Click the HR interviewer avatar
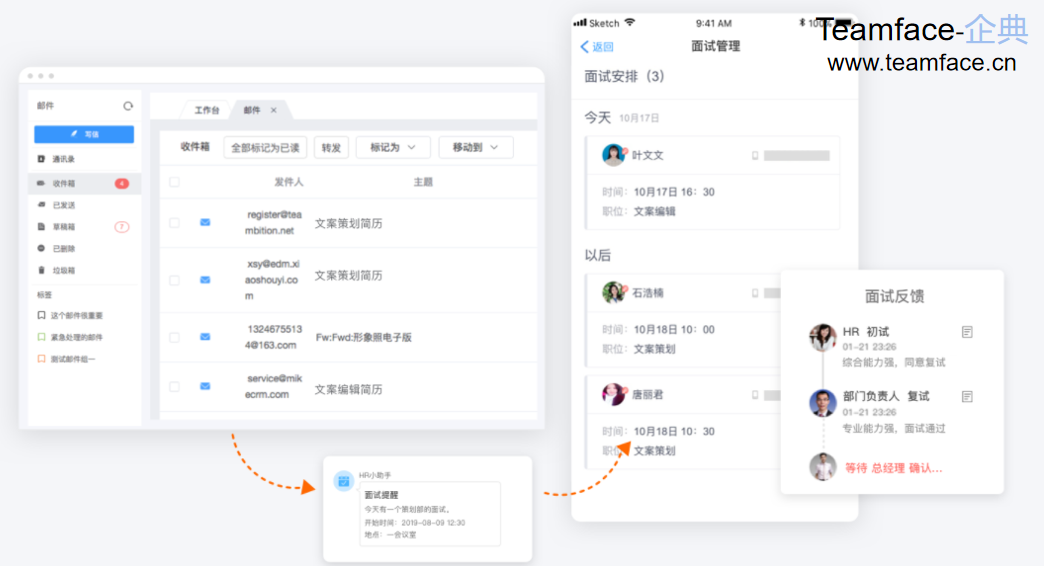The image size is (1045, 566). click(x=823, y=337)
